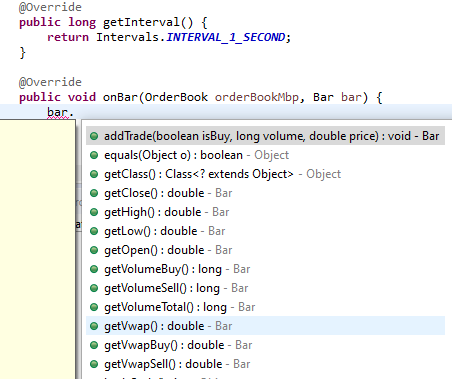Select getVwapBuy() : double suggestion
This screenshot has height=379, width=452.
pos(265,345)
